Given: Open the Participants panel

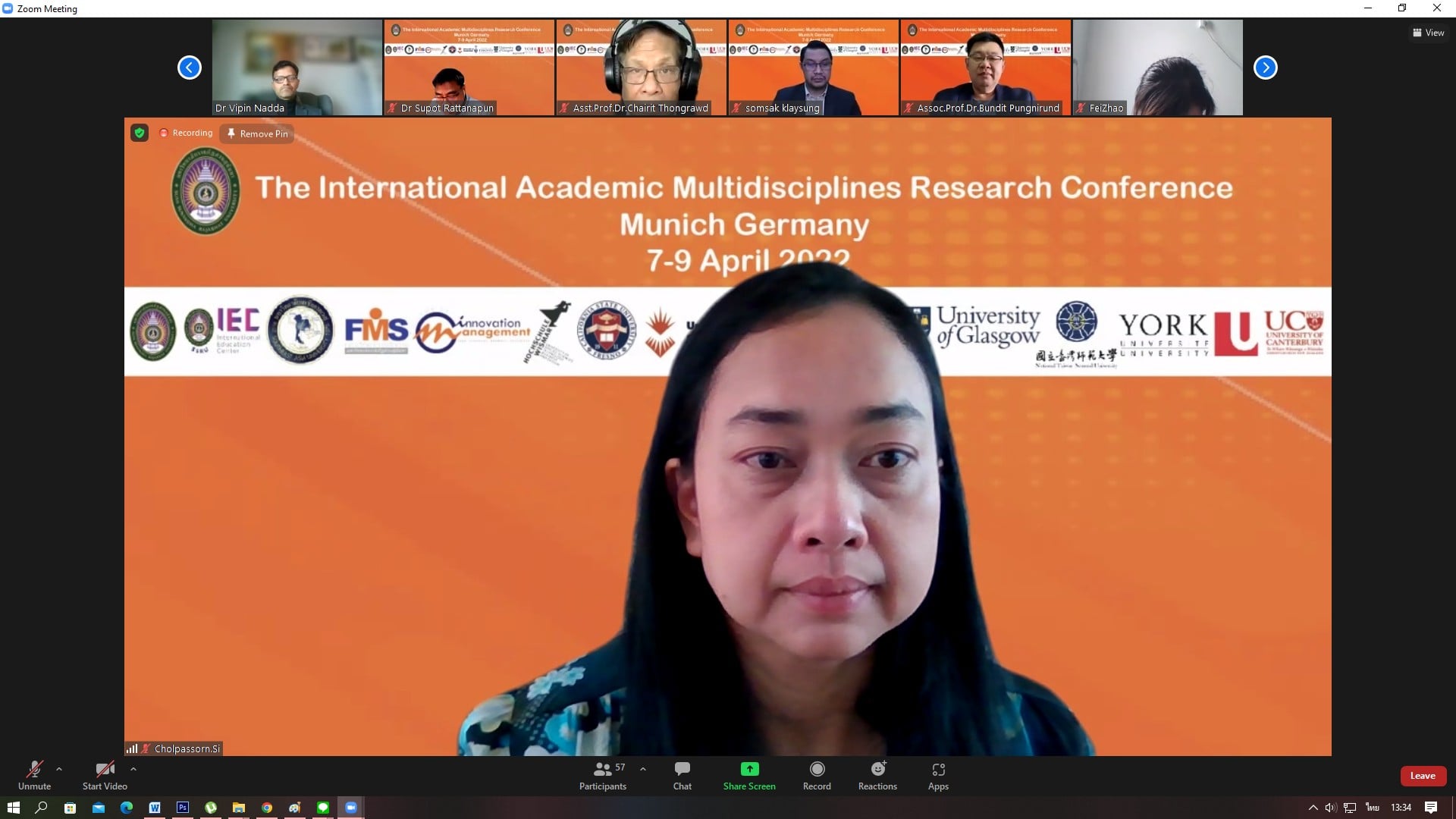Looking at the screenshot, I should click(603, 775).
